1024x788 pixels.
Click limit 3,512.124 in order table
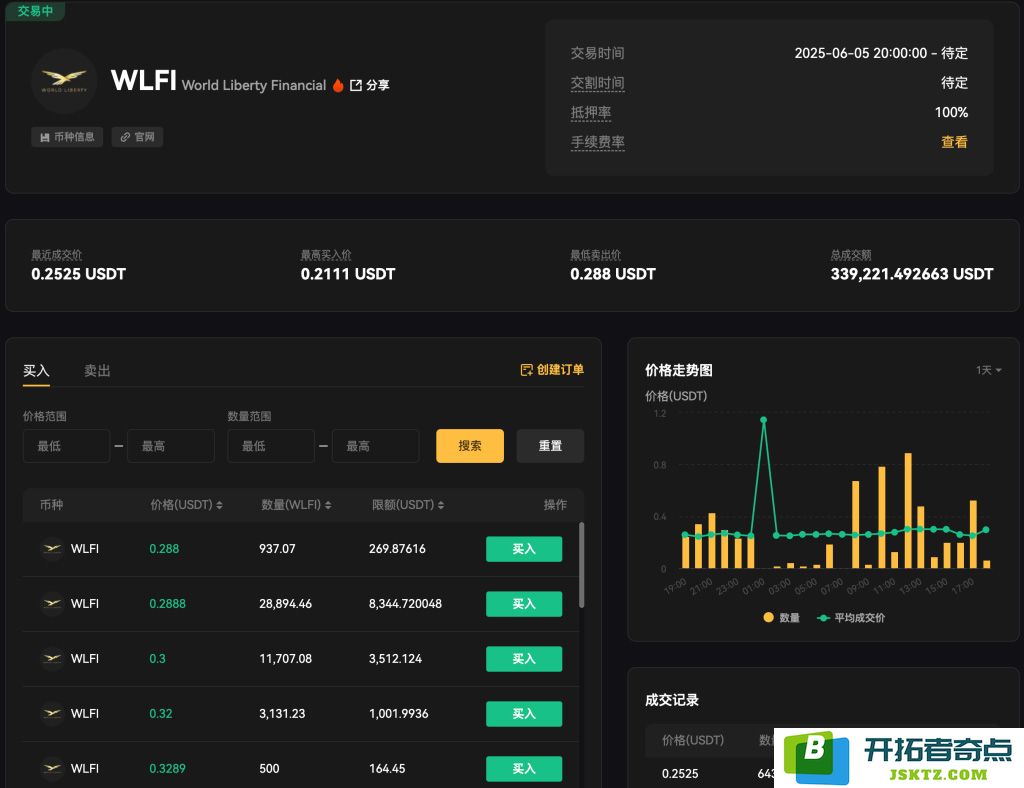click(395, 659)
